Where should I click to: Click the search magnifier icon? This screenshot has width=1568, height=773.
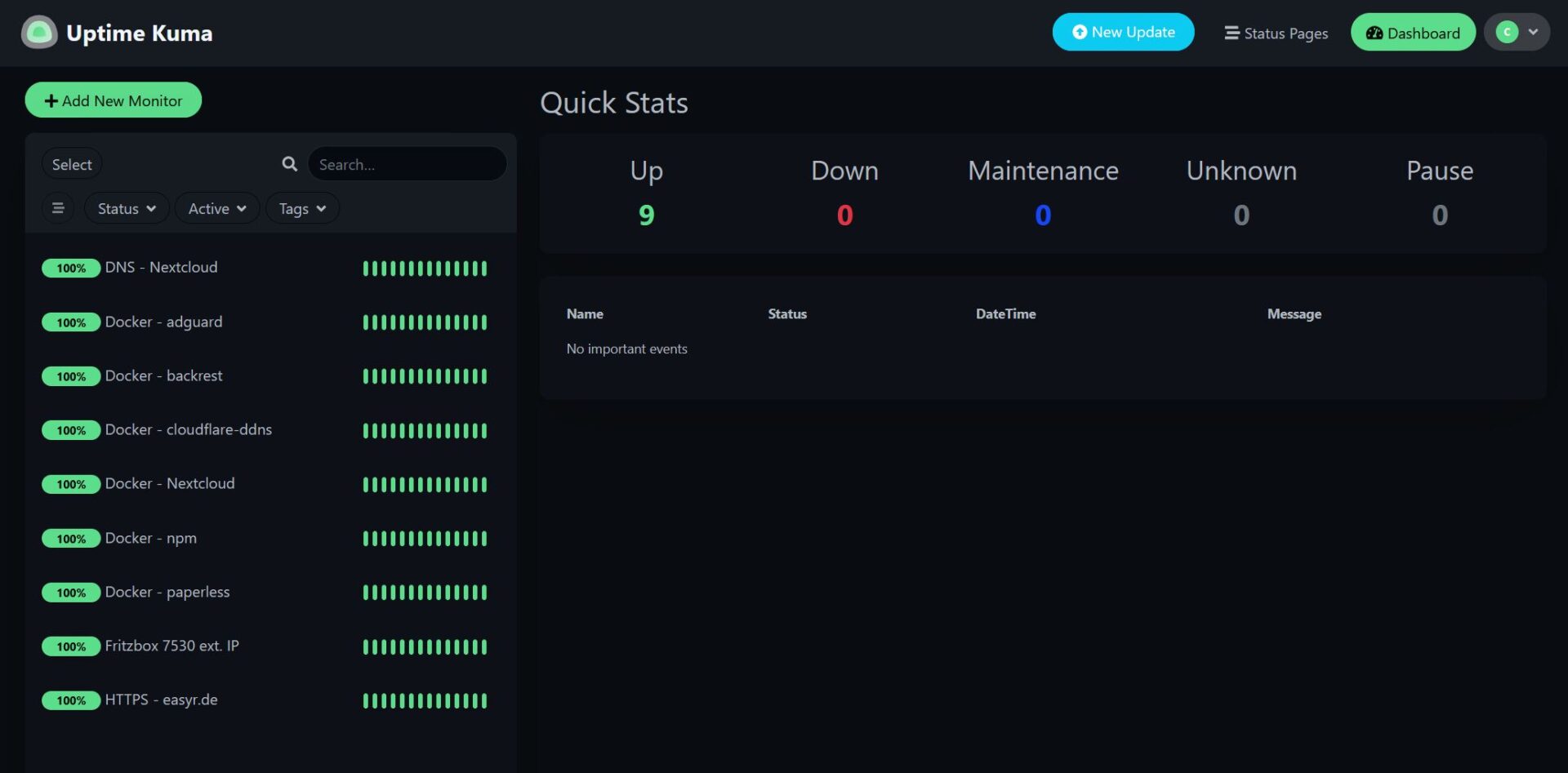pos(289,164)
